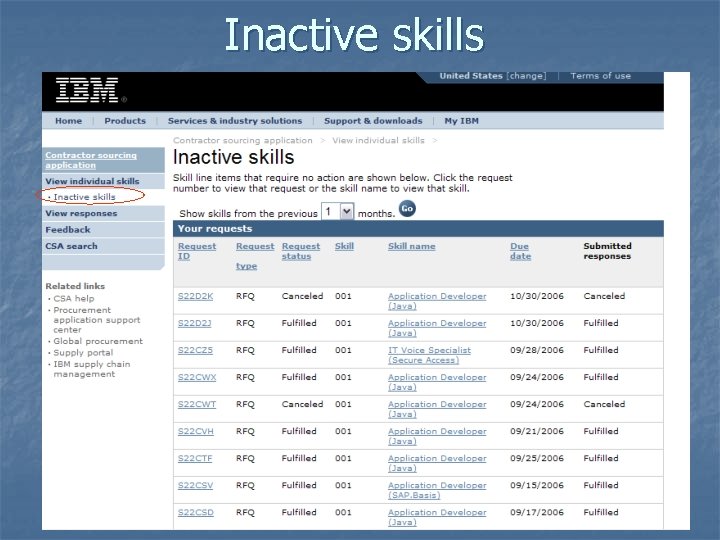This screenshot has height=540, width=720.
Task: Open Application Developer (Java) skill for S22D2J
Action: (x=437, y=328)
